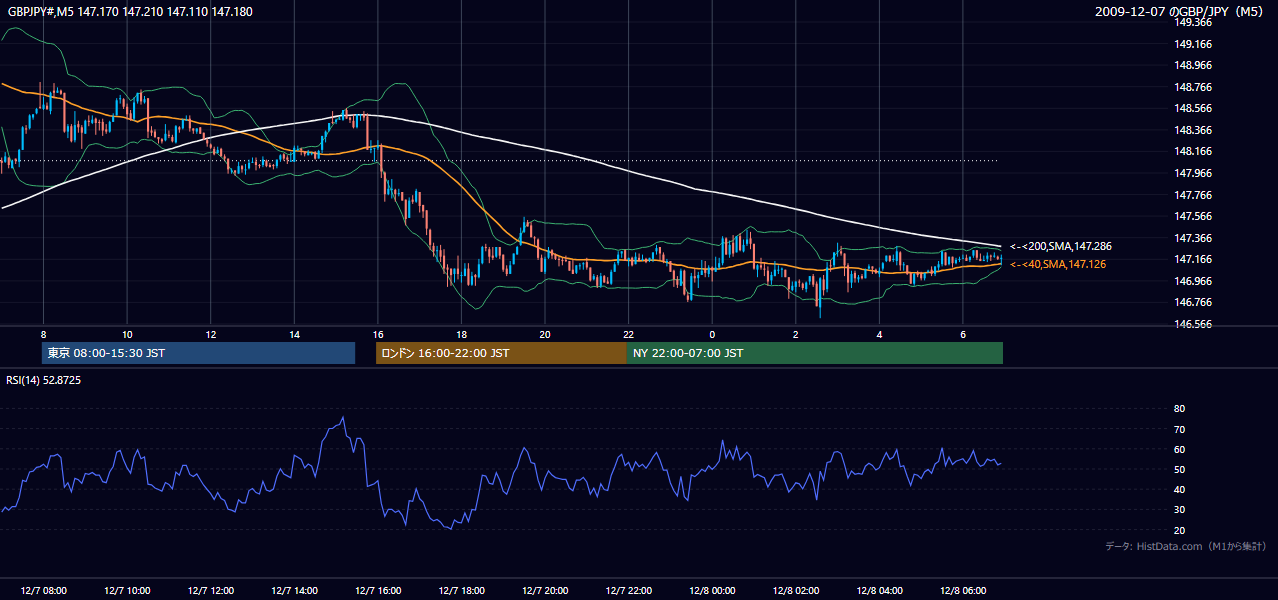Click the 12/7 20:00 time label
The image size is (1278, 600).
(544, 590)
